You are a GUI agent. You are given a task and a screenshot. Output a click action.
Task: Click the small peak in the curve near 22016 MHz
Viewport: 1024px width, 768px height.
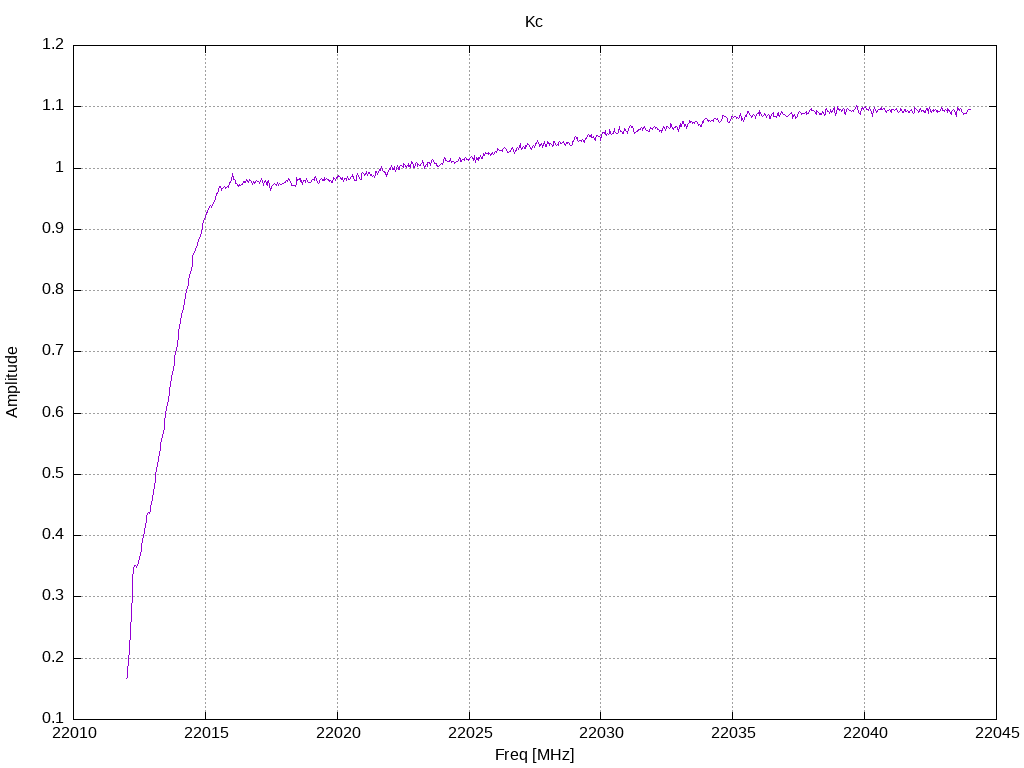(232, 175)
